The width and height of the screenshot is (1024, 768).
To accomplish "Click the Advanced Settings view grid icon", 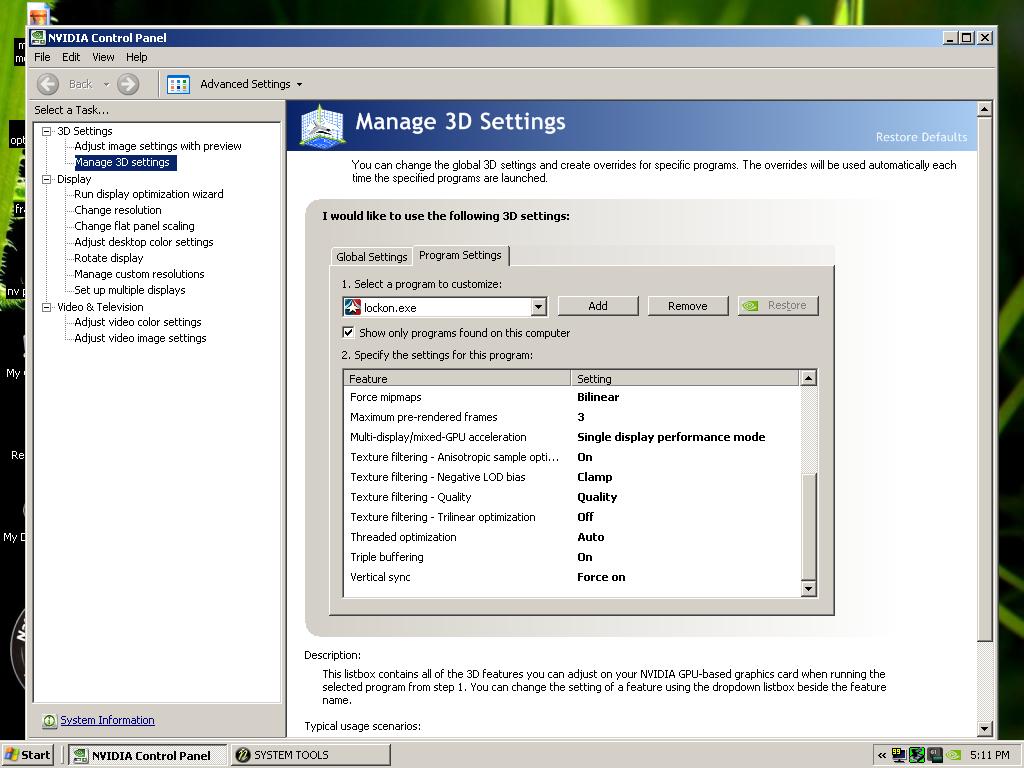I will [x=178, y=84].
